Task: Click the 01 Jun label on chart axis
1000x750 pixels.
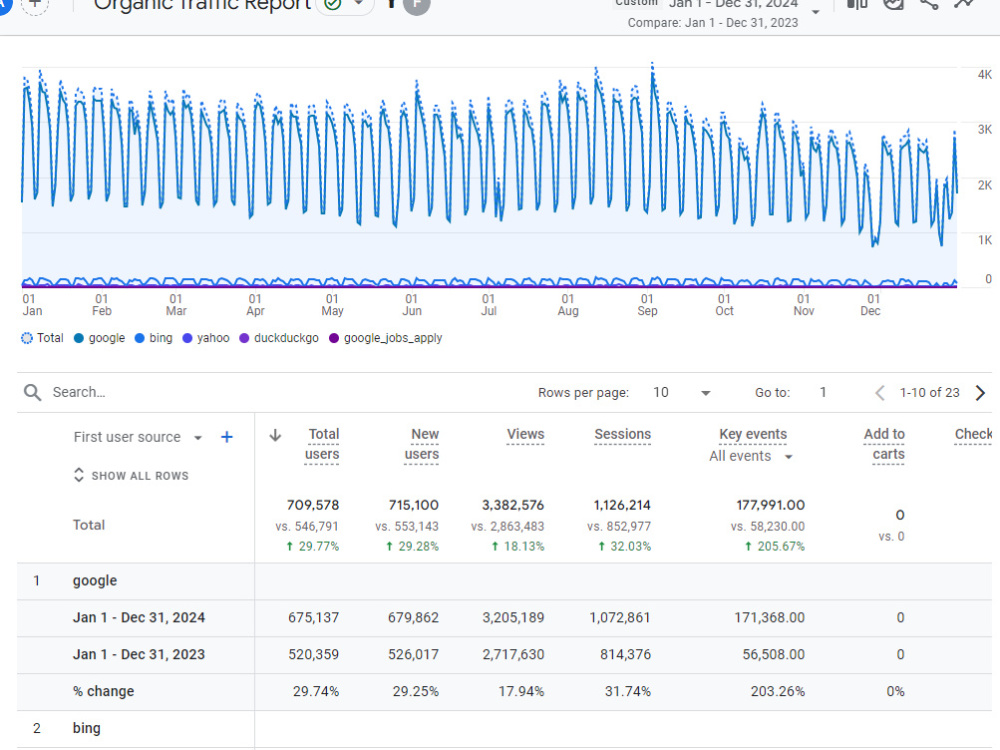Action: pos(411,305)
